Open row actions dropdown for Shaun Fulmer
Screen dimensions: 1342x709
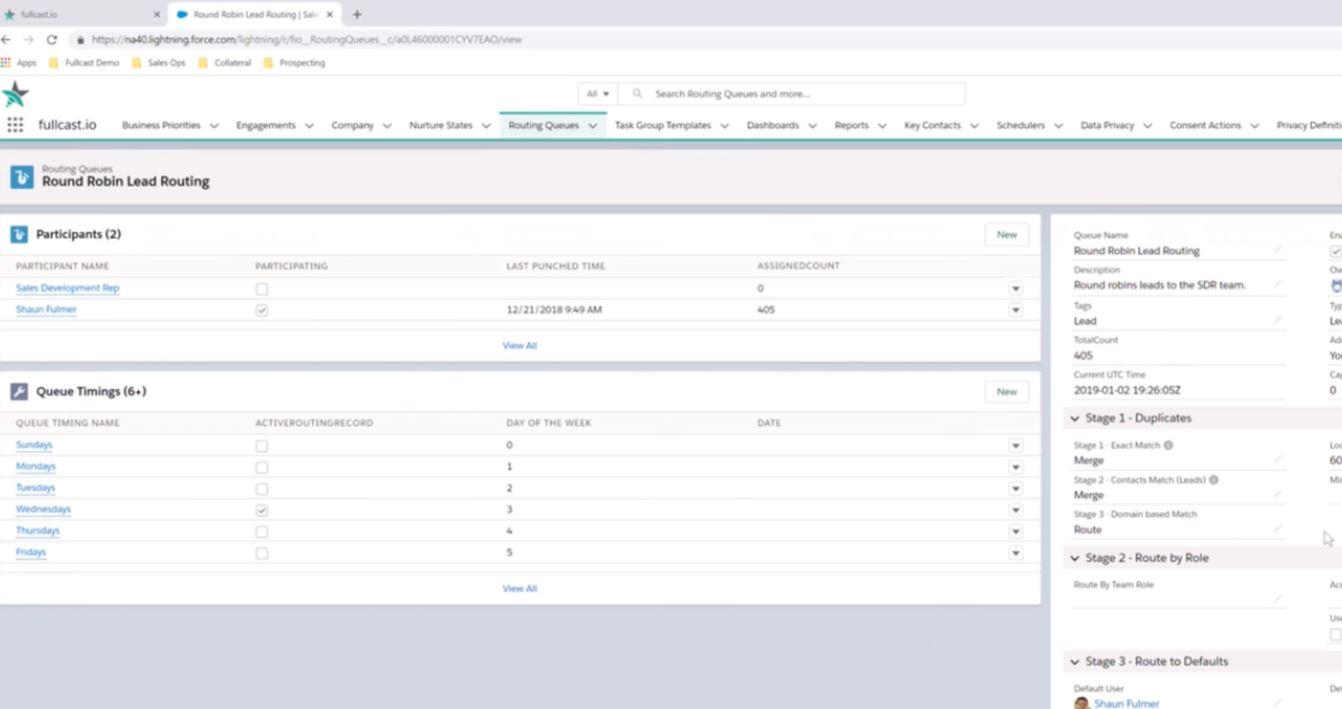pos(1015,310)
